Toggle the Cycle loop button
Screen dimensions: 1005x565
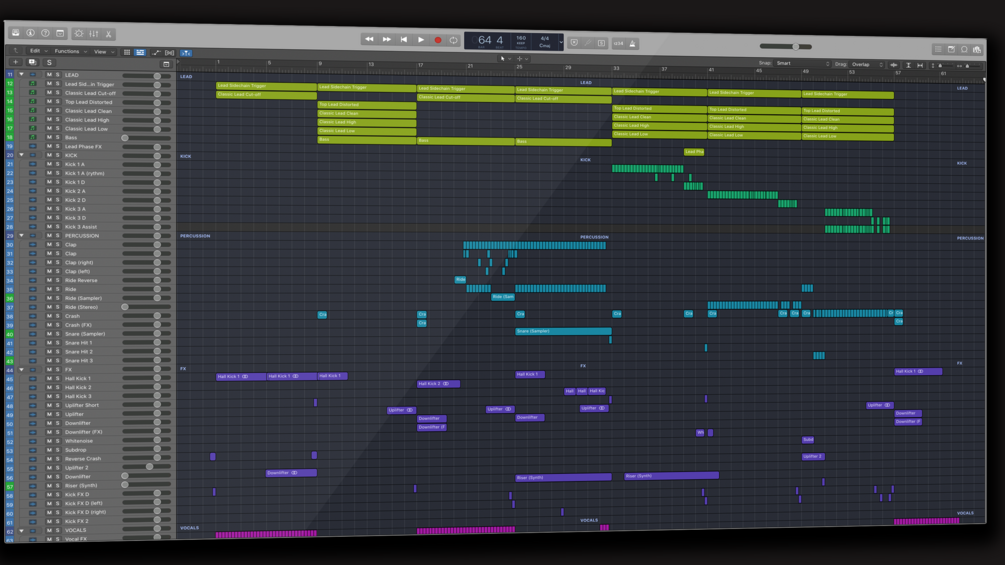(454, 40)
